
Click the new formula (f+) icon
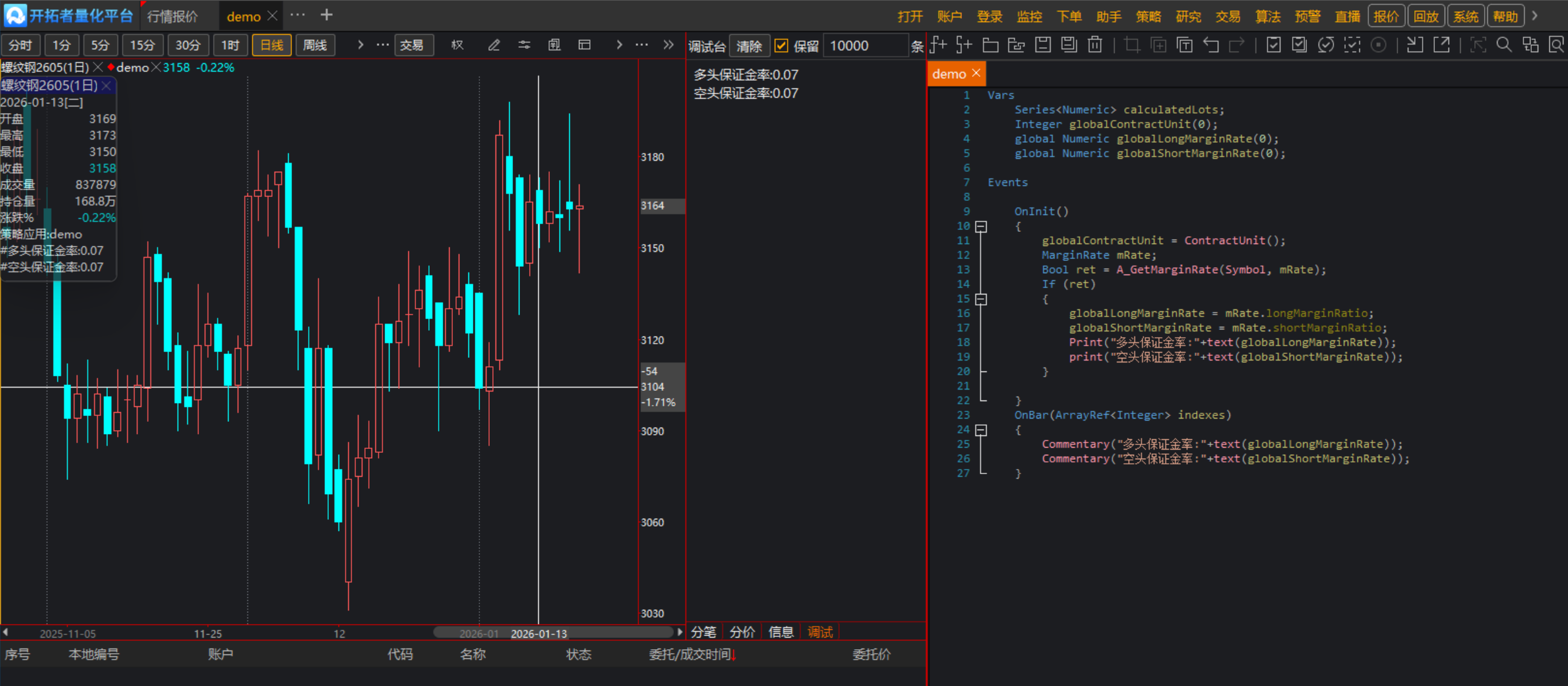click(x=938, y=45)
